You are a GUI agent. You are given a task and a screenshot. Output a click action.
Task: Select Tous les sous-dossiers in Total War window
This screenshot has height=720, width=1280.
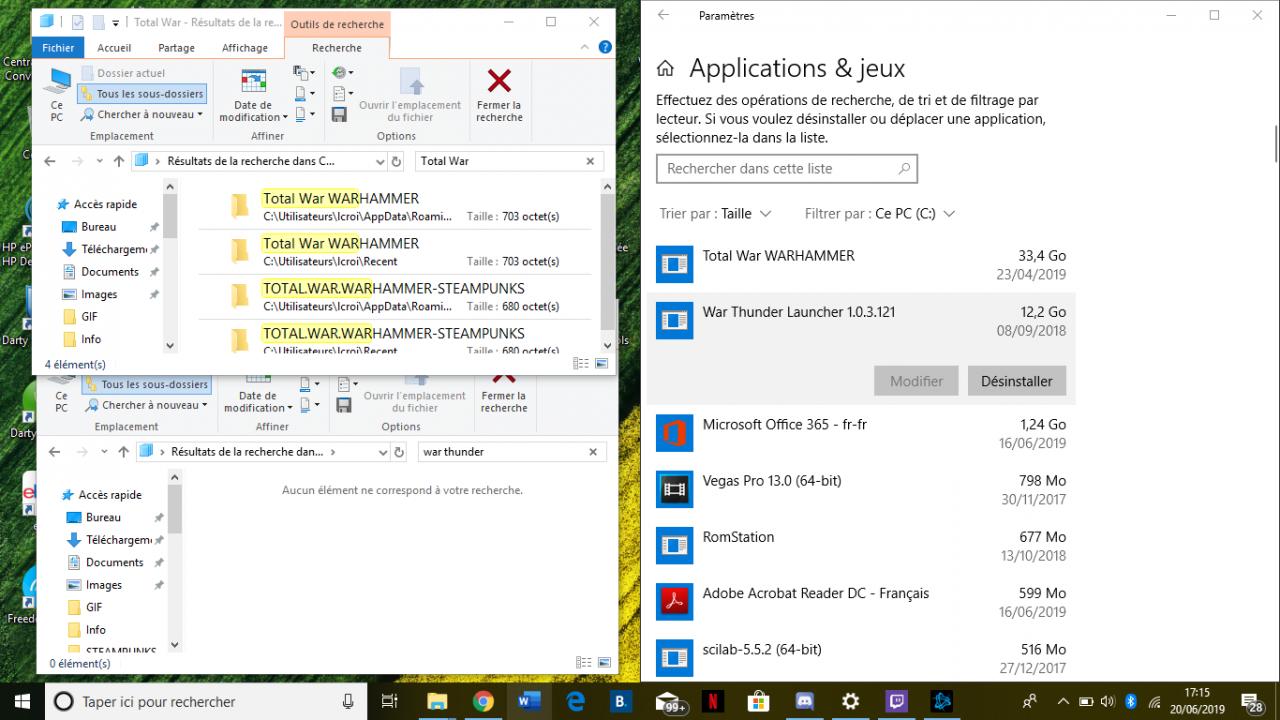click(x=142, y=94)
